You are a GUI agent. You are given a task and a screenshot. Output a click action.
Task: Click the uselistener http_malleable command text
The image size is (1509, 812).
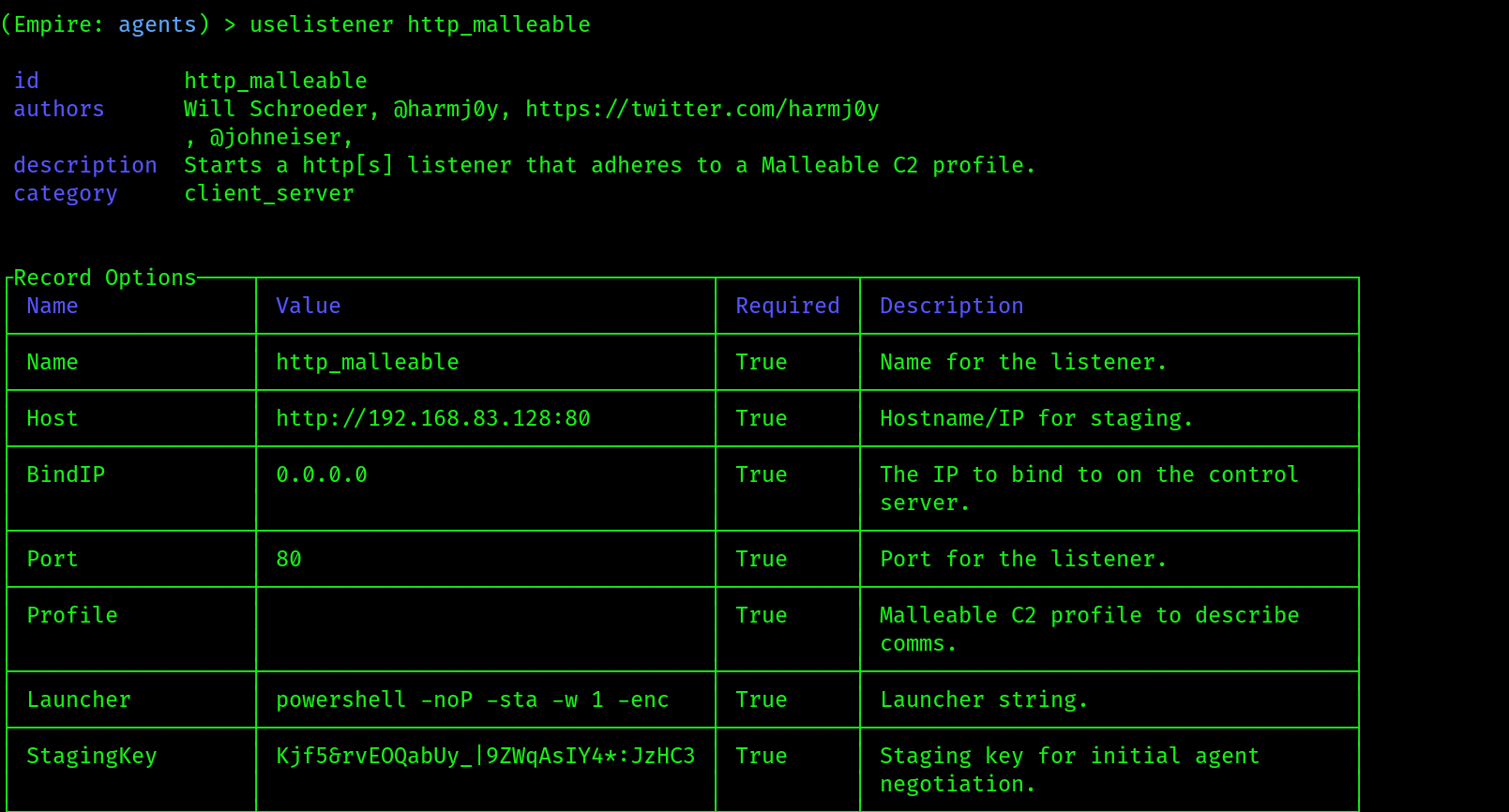(x=419, y=24)
